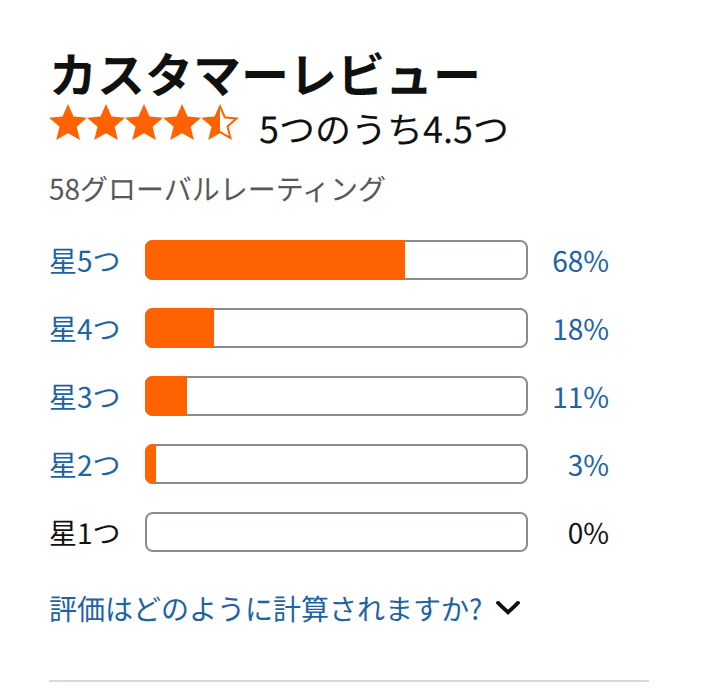Click the 3-star histogram bar
708x688 pixels.
tap(336, 396)
